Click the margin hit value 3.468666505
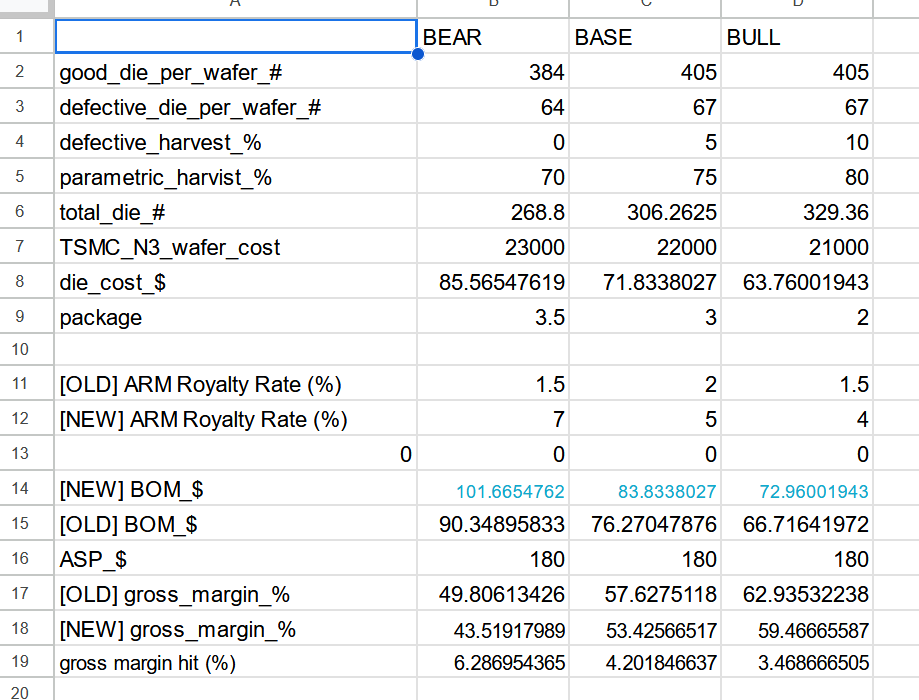919x700 pixels. pyautogui.click(x=797, y=662)
